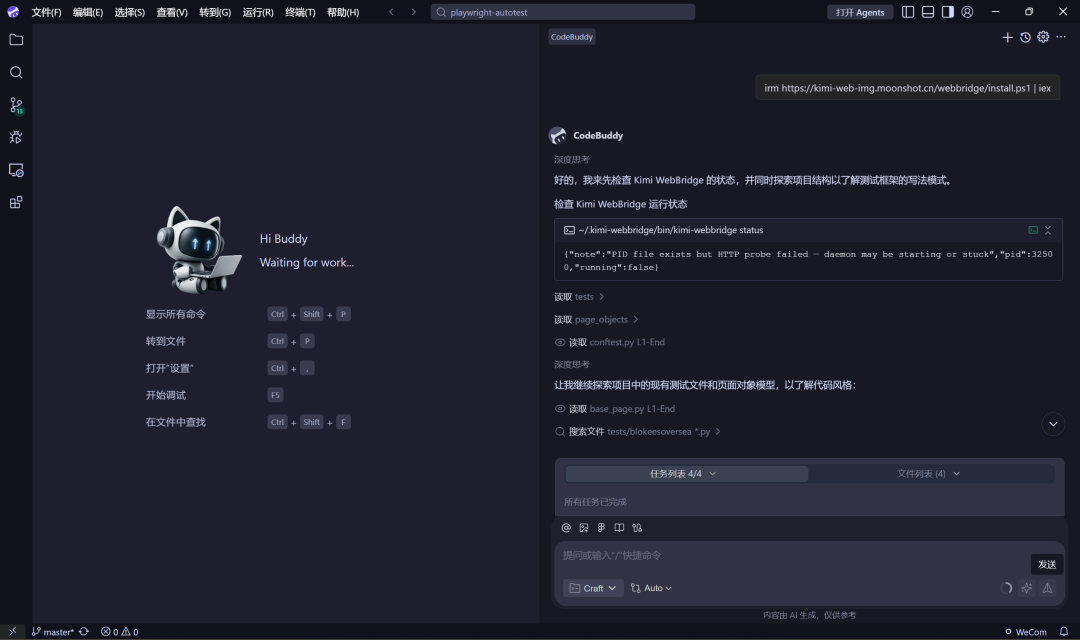Viewport: 1080px width, 640px height.
Task: Open 读取 base_page.py L1-End file link
Action: 615,409
